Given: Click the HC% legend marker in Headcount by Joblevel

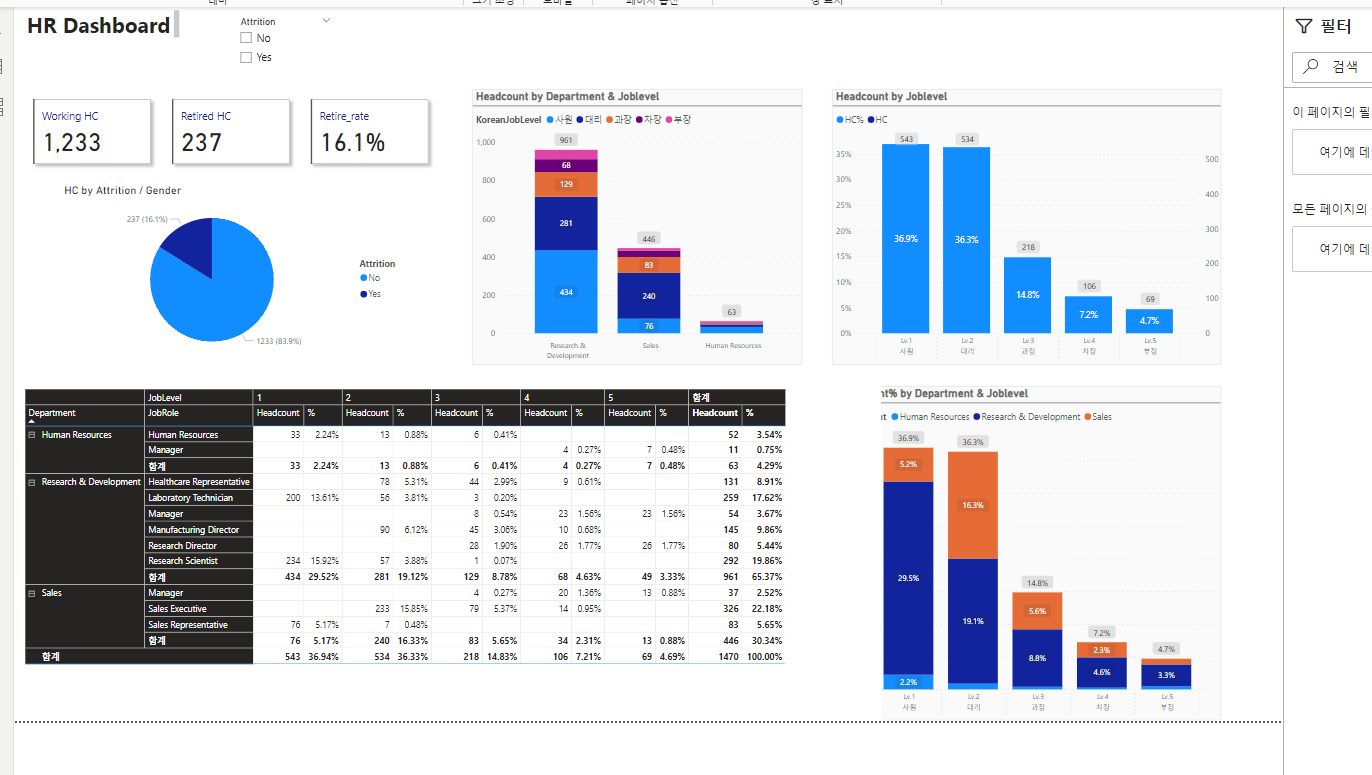Looking at the screenshot, I should pyautogui.click(x=840, y=120).
